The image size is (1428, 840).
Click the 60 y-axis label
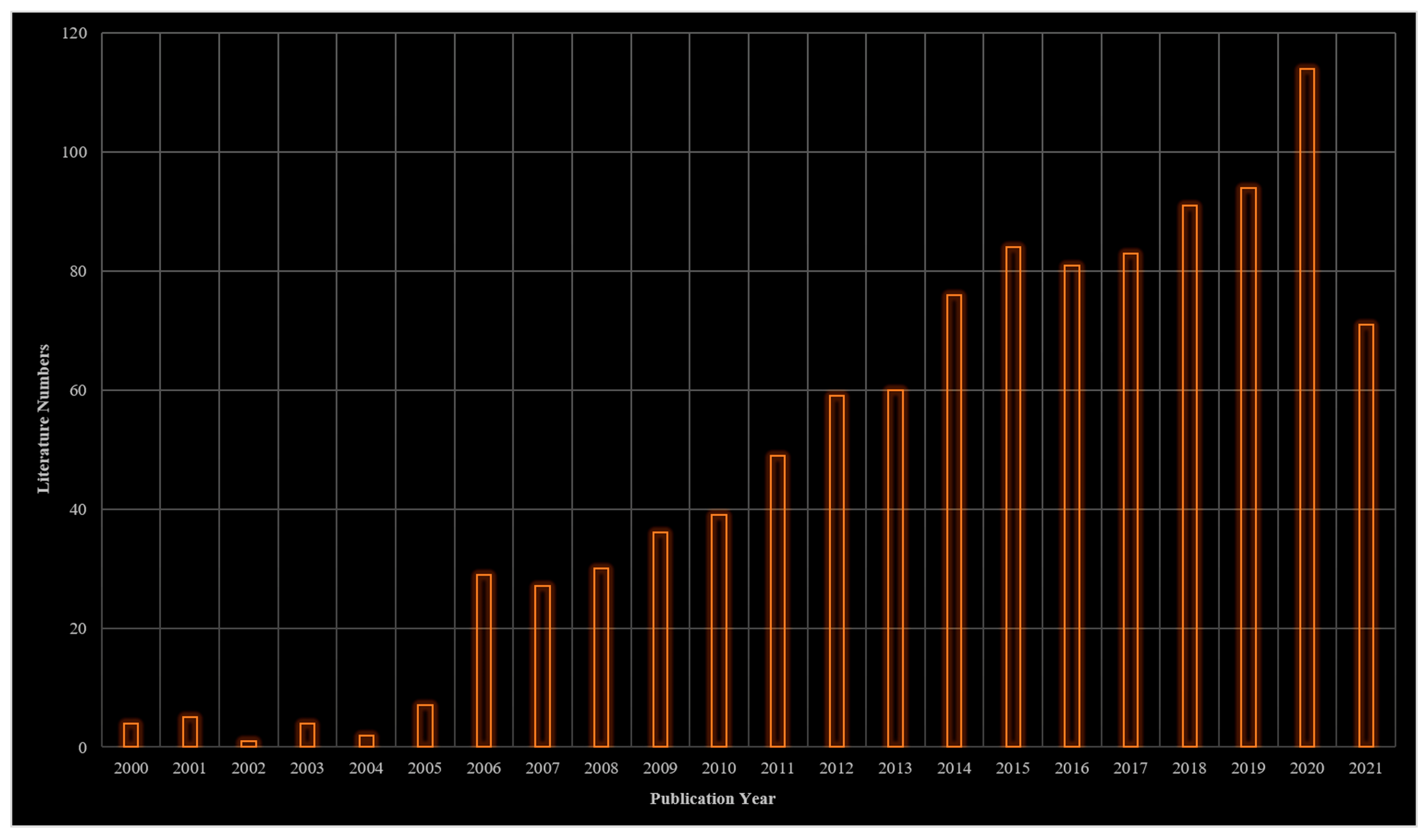[78, 391]
